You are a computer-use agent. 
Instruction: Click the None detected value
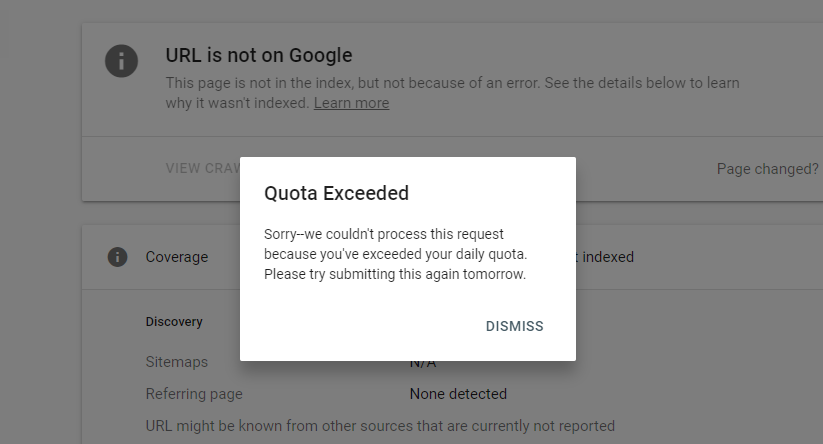[458, 394]
